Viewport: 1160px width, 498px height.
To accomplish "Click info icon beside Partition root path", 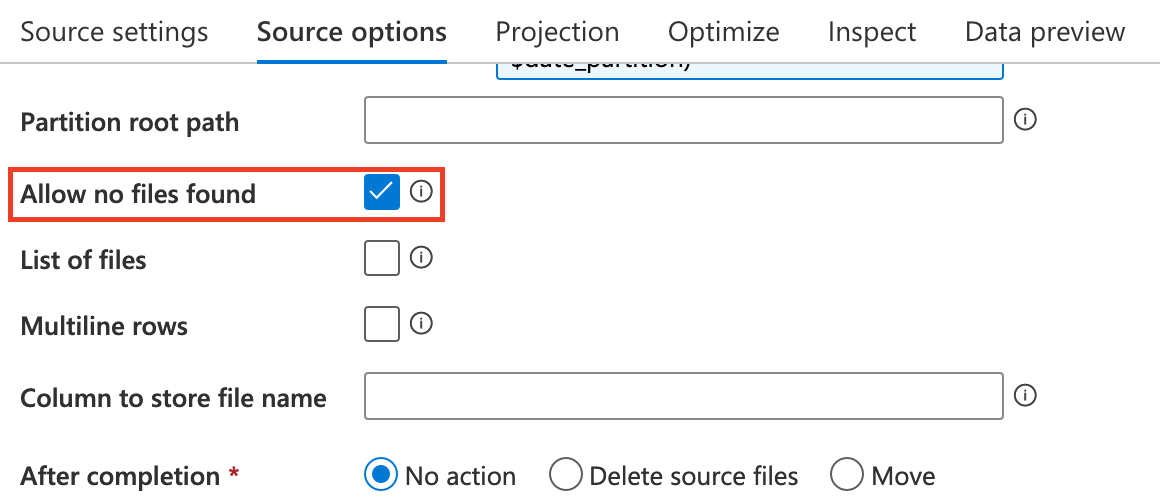I will 1025,120.
